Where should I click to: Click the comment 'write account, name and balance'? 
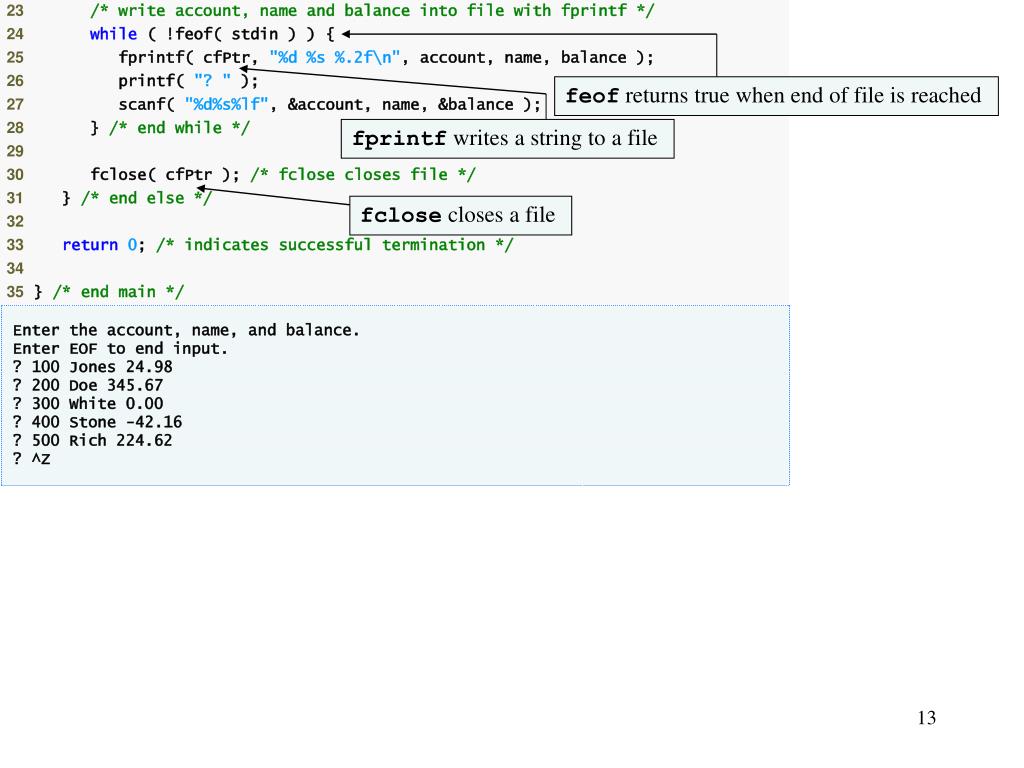[x=372, y=10]
